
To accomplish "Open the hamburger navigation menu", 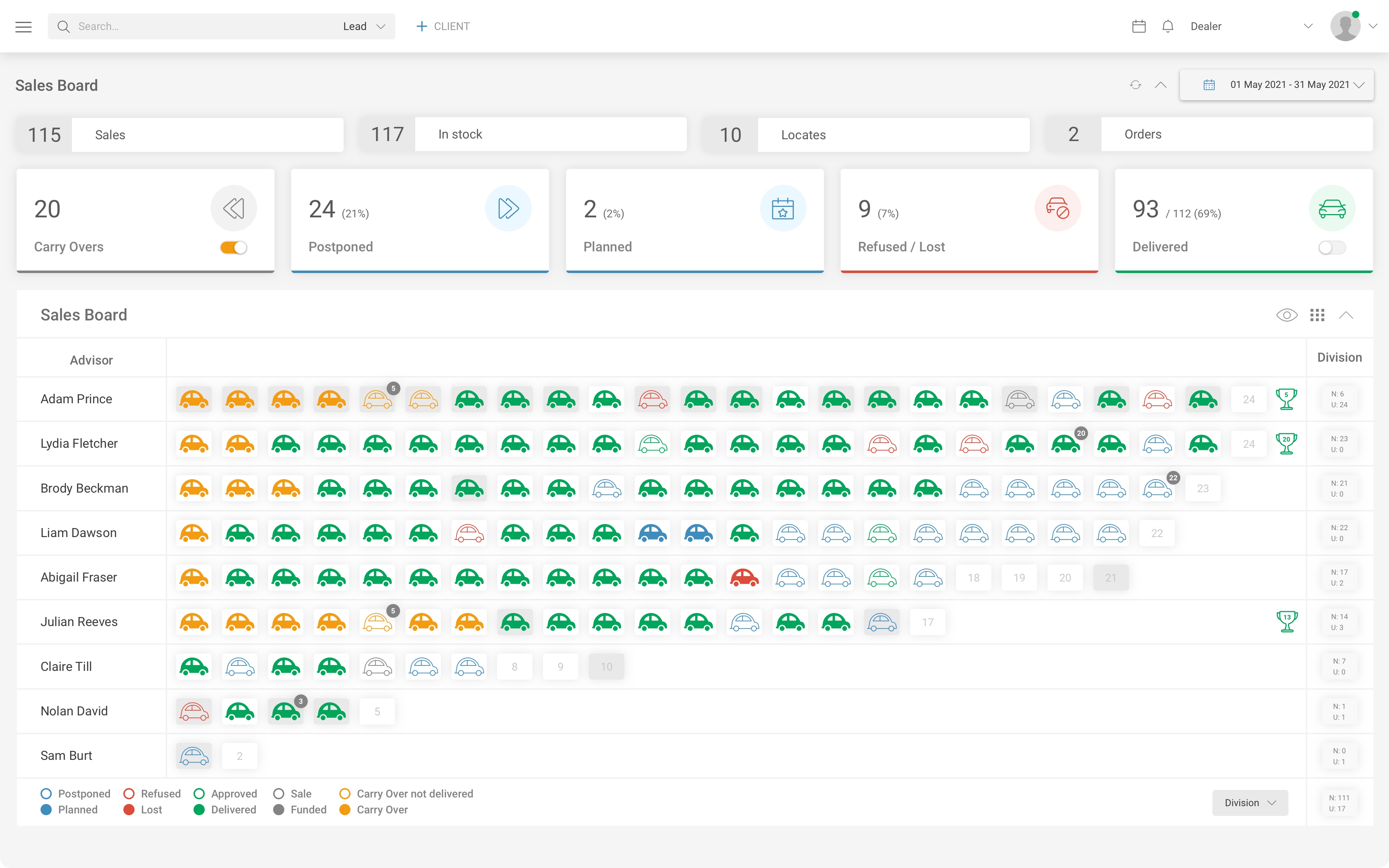I will pyautogui.click(x=24, y=26).
